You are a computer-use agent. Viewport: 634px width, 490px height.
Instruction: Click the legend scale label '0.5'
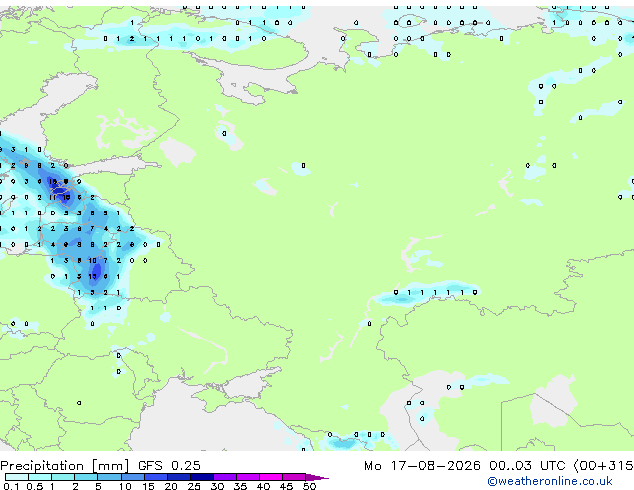35,486
